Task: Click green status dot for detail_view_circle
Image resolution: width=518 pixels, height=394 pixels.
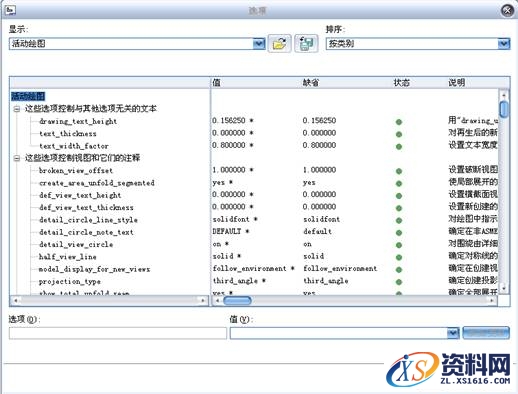Action: pyautogui.click(x=398, y=245)
